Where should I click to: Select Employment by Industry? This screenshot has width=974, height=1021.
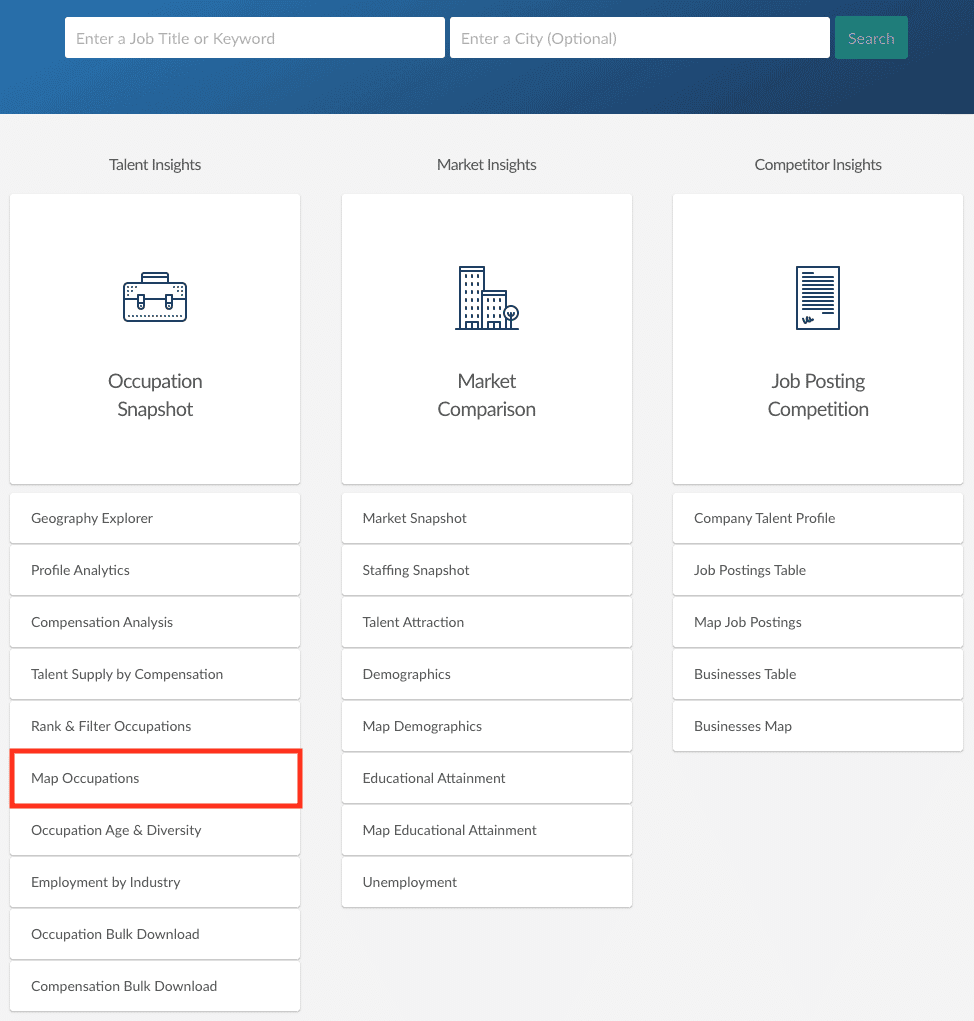point(155,882)
